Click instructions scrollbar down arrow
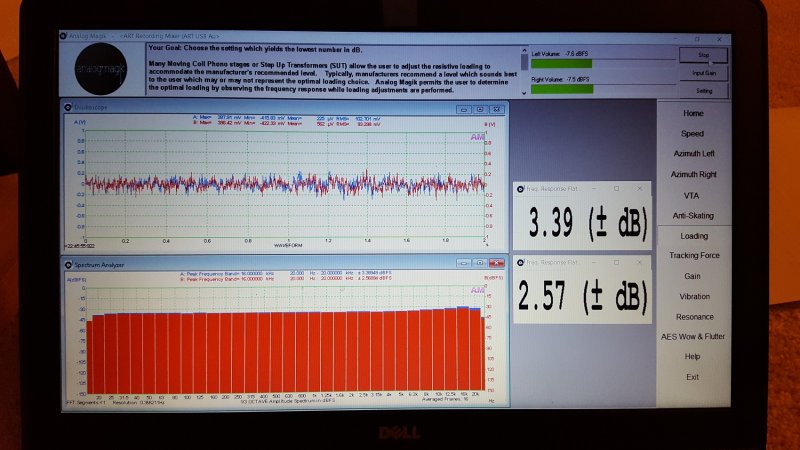The image size is (800, 450). 524,93
